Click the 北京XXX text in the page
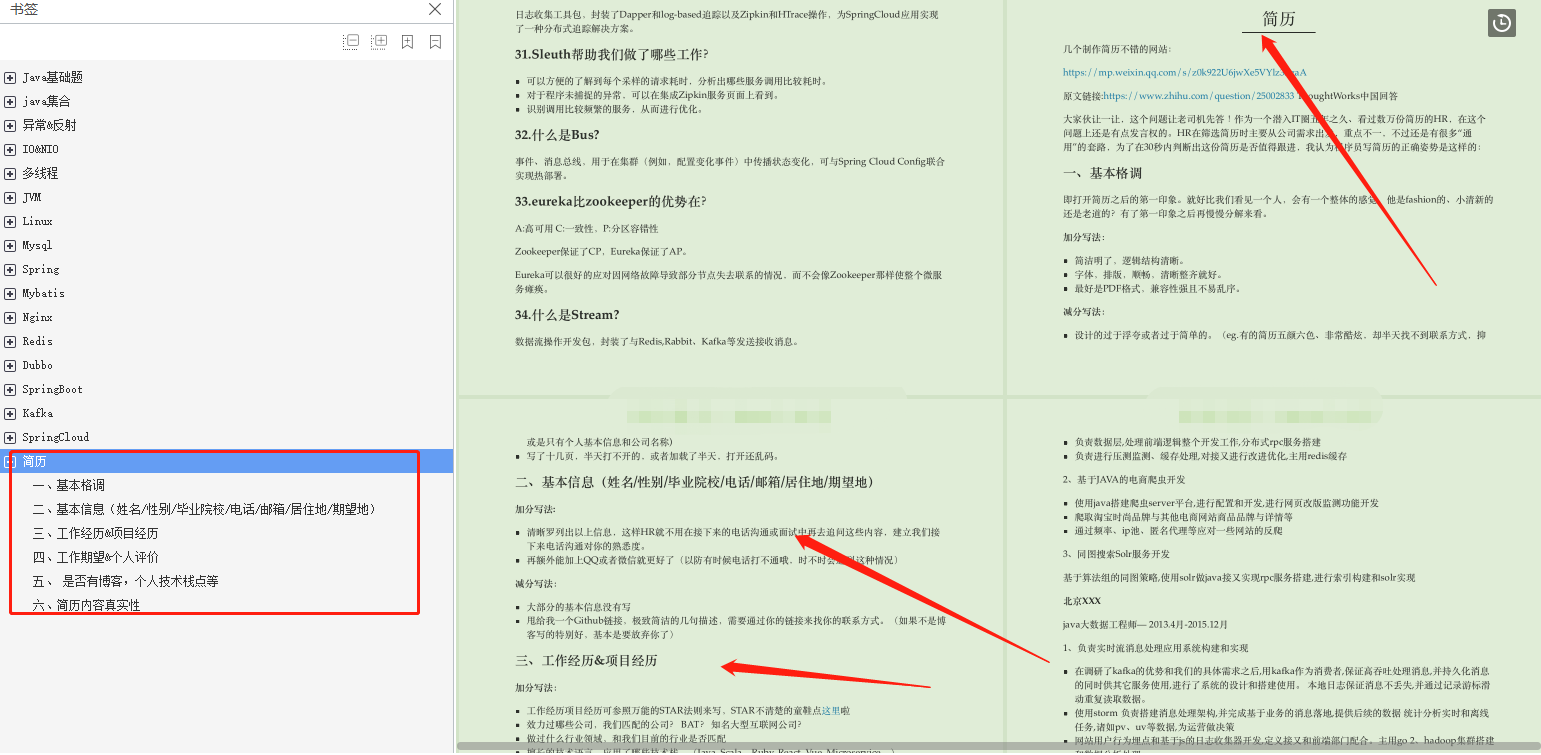Image resolution: width=1541 pixels, height=755 pixels. coord(1082,601)
